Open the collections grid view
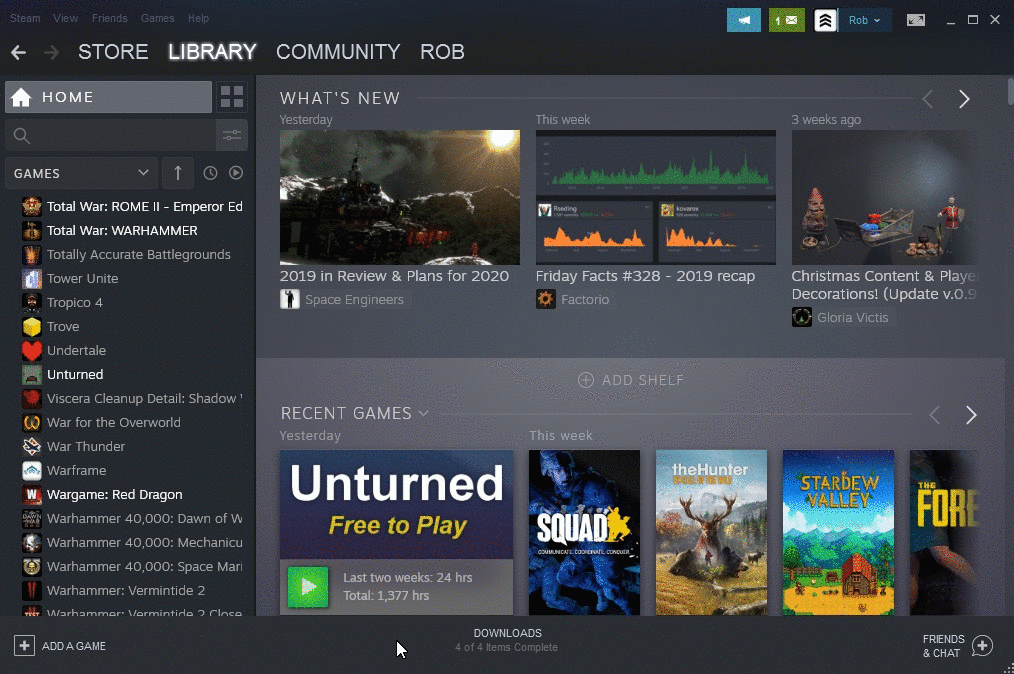 tap(232, 97)
